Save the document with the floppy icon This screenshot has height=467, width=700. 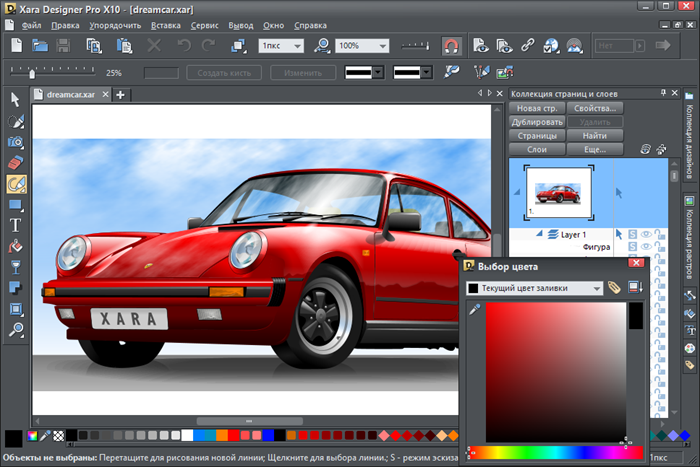tap(63, 45)
